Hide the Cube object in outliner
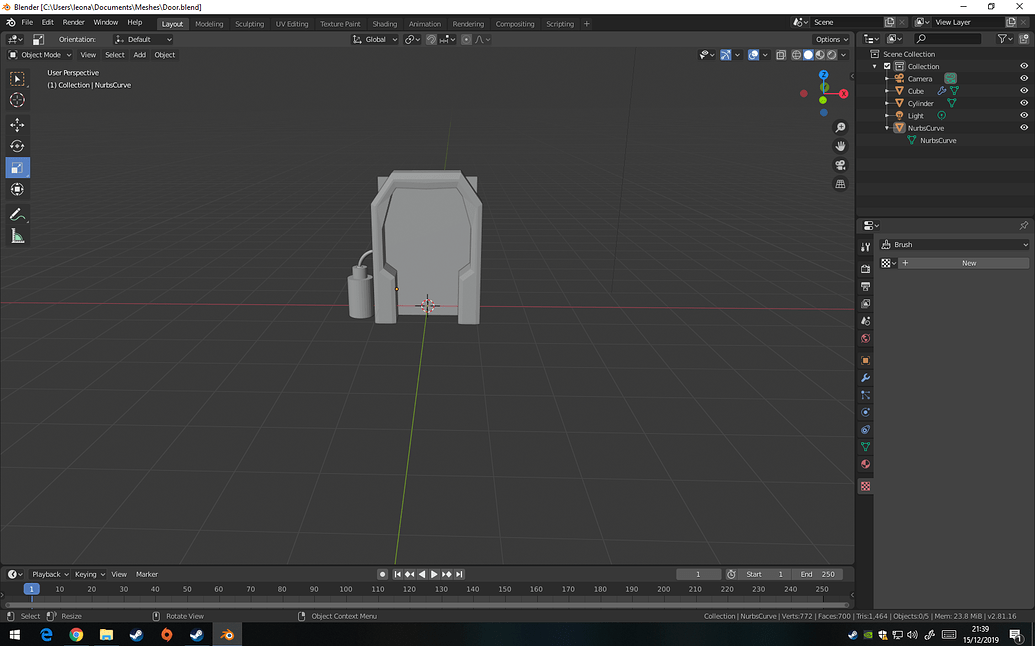Image resolution: width=1035 pixels, height=646 pixels. (x=1024, y=91)
